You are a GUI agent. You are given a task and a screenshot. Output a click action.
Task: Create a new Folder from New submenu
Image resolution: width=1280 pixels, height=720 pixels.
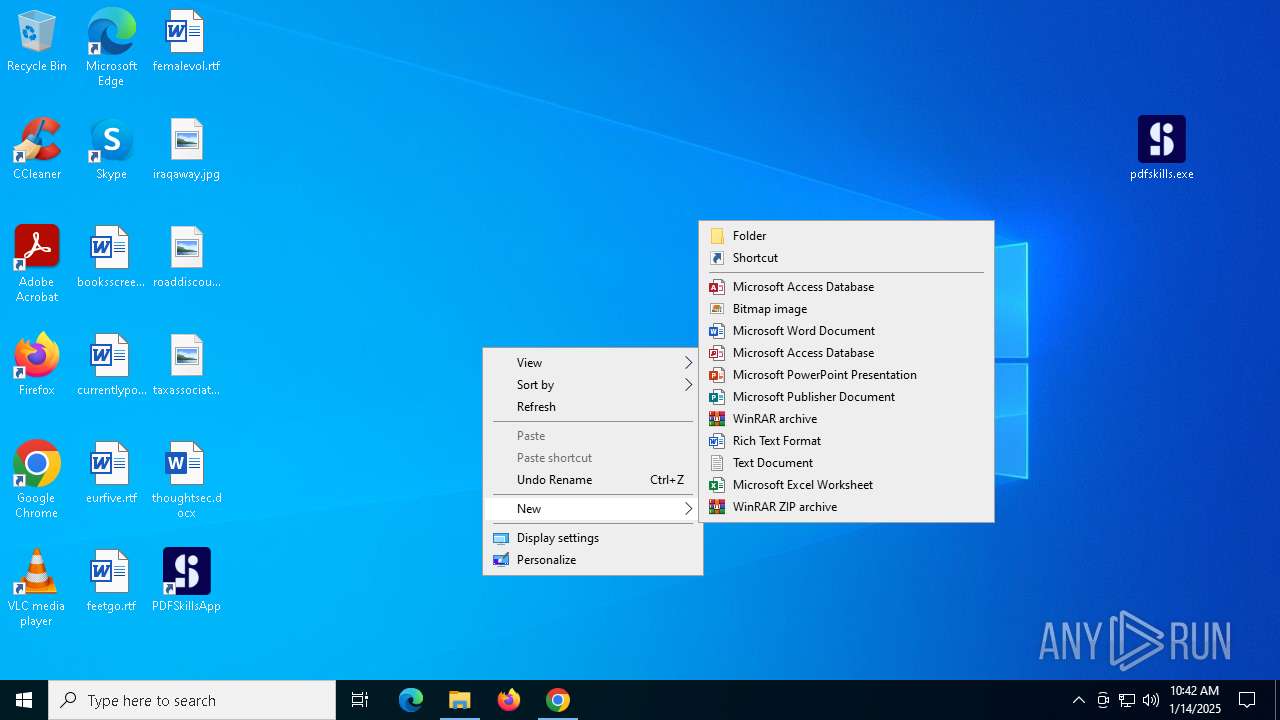(846, 236)
